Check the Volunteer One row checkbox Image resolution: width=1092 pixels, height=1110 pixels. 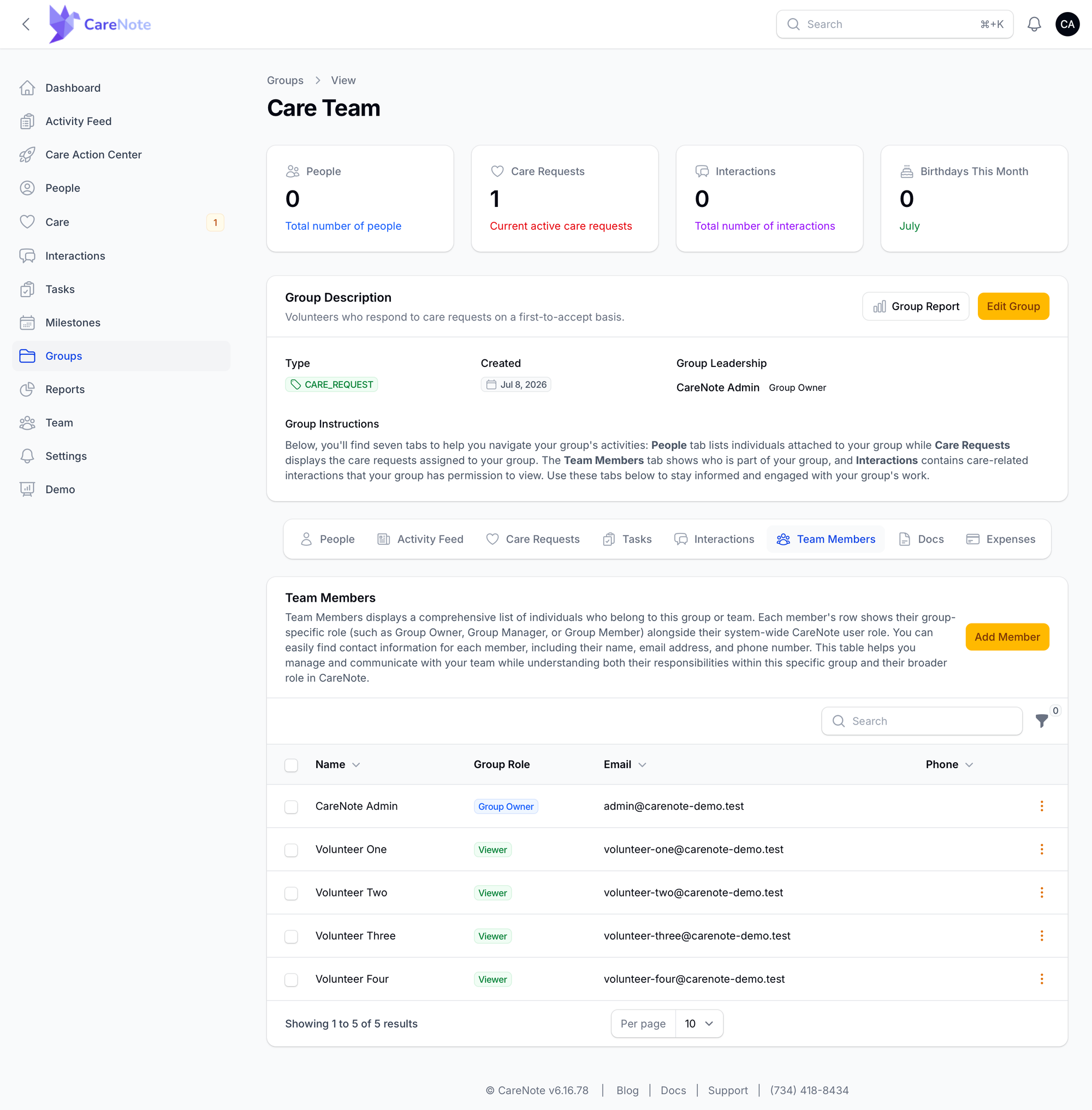coord(292,850)
